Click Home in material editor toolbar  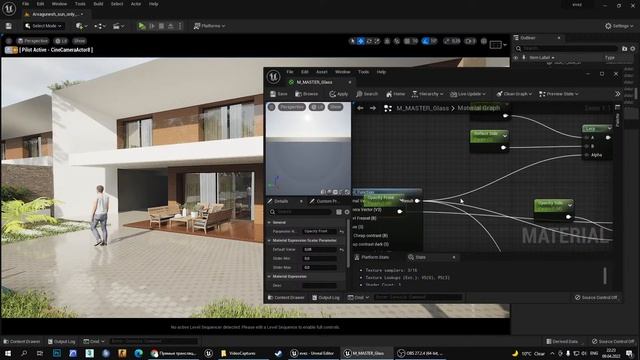(x=396, y=94)
